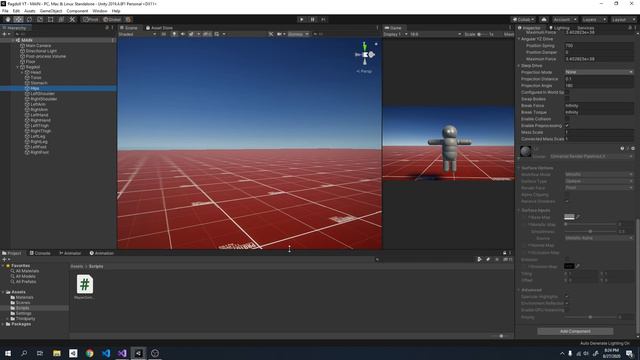Select the Hips object in Hierarchy
The image size is (640, 360).
[35, 88]
